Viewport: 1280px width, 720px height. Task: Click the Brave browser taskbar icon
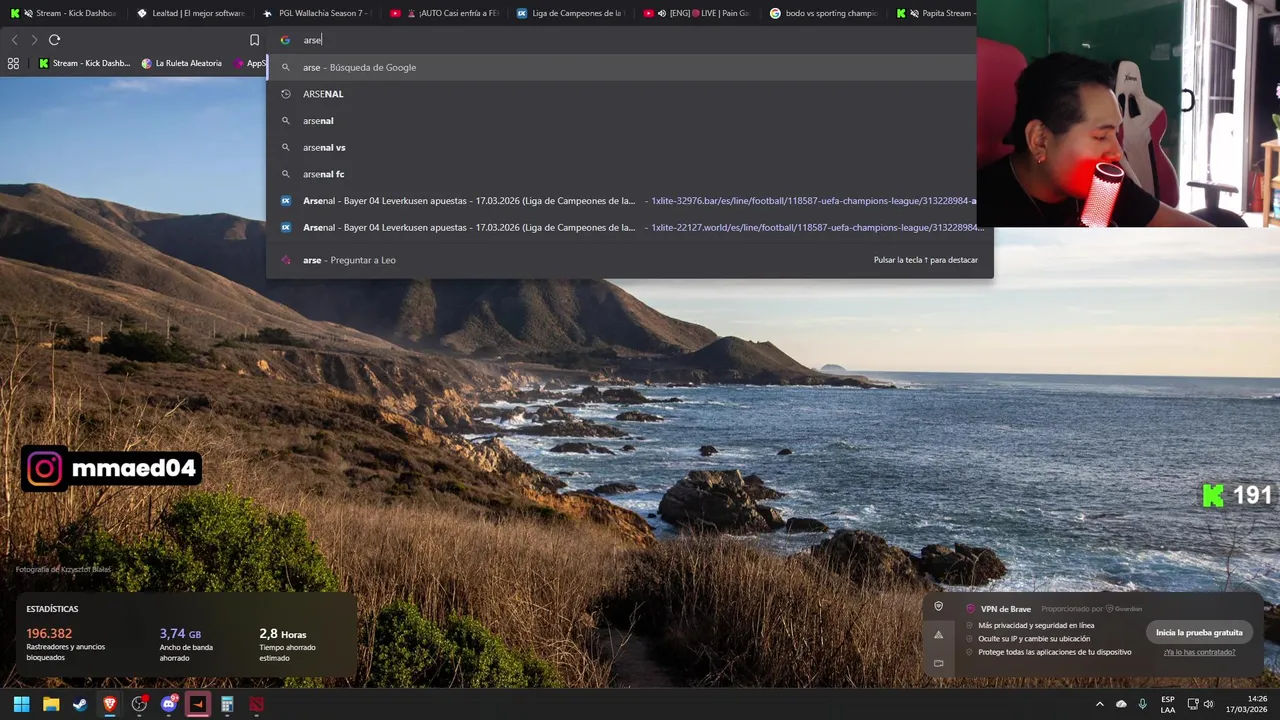(110, 704)
